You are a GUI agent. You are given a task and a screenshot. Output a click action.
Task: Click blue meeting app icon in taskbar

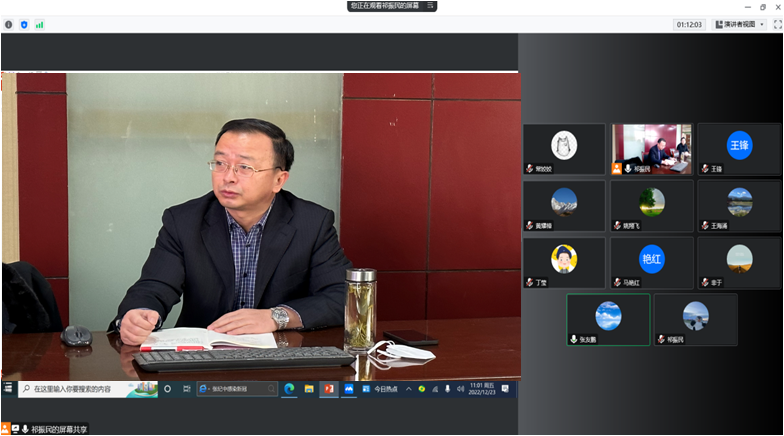pos(349,388)
